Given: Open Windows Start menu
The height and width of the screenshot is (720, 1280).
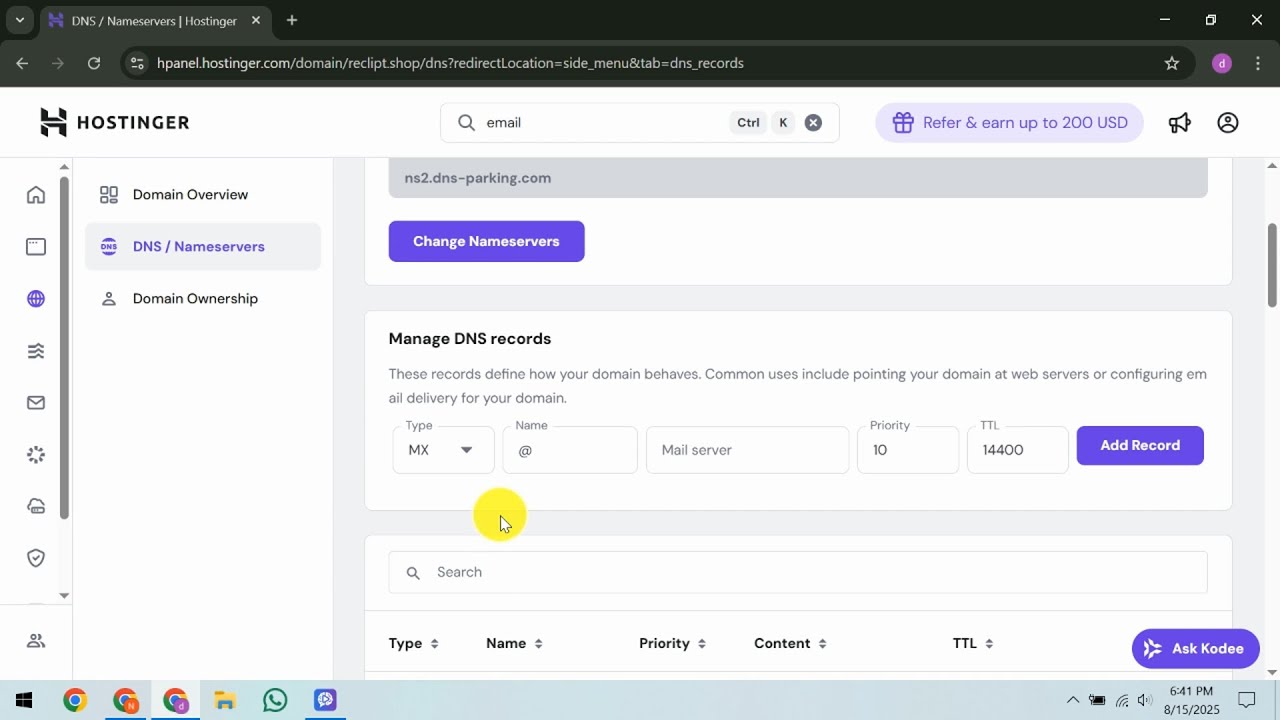Looking at the screenshot, I should [24, 700].
